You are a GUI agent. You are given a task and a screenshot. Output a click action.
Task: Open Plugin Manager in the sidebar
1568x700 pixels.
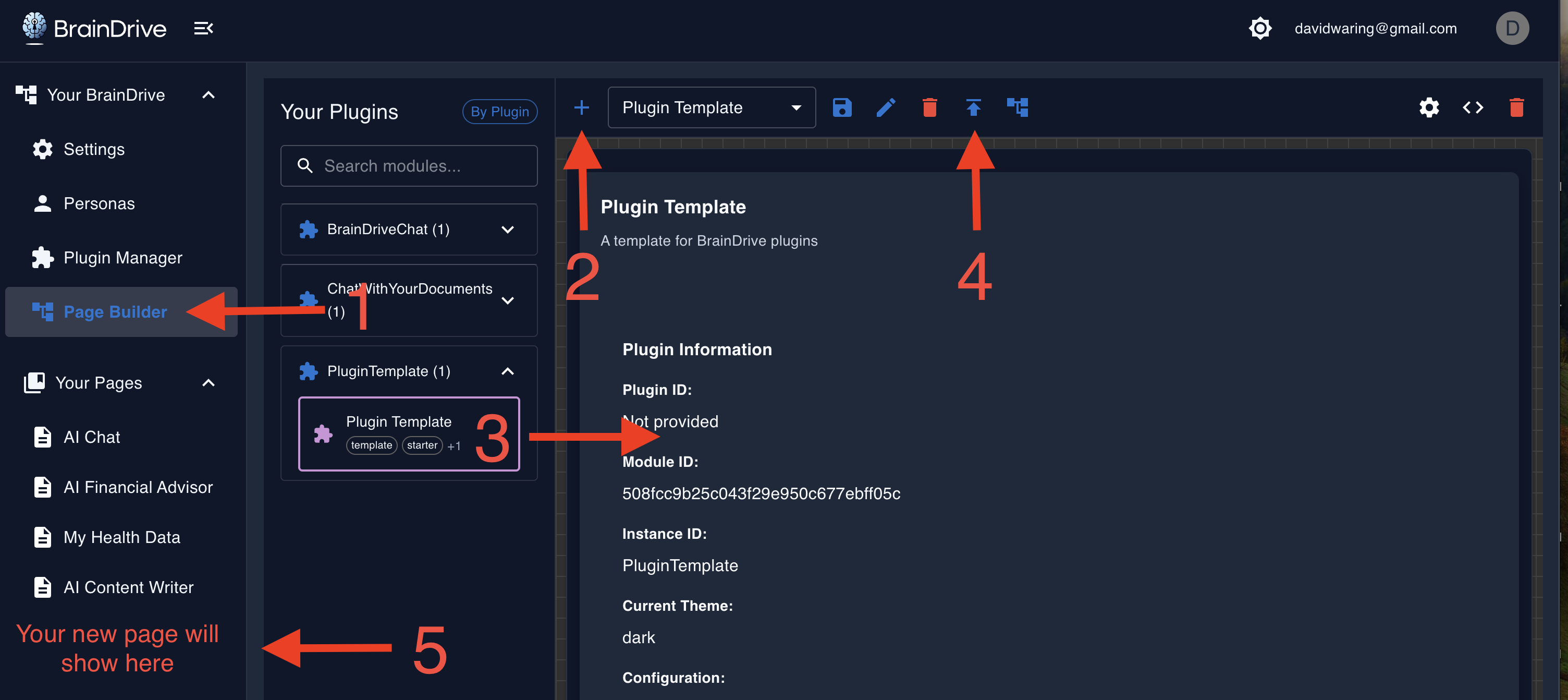(123, 258)
